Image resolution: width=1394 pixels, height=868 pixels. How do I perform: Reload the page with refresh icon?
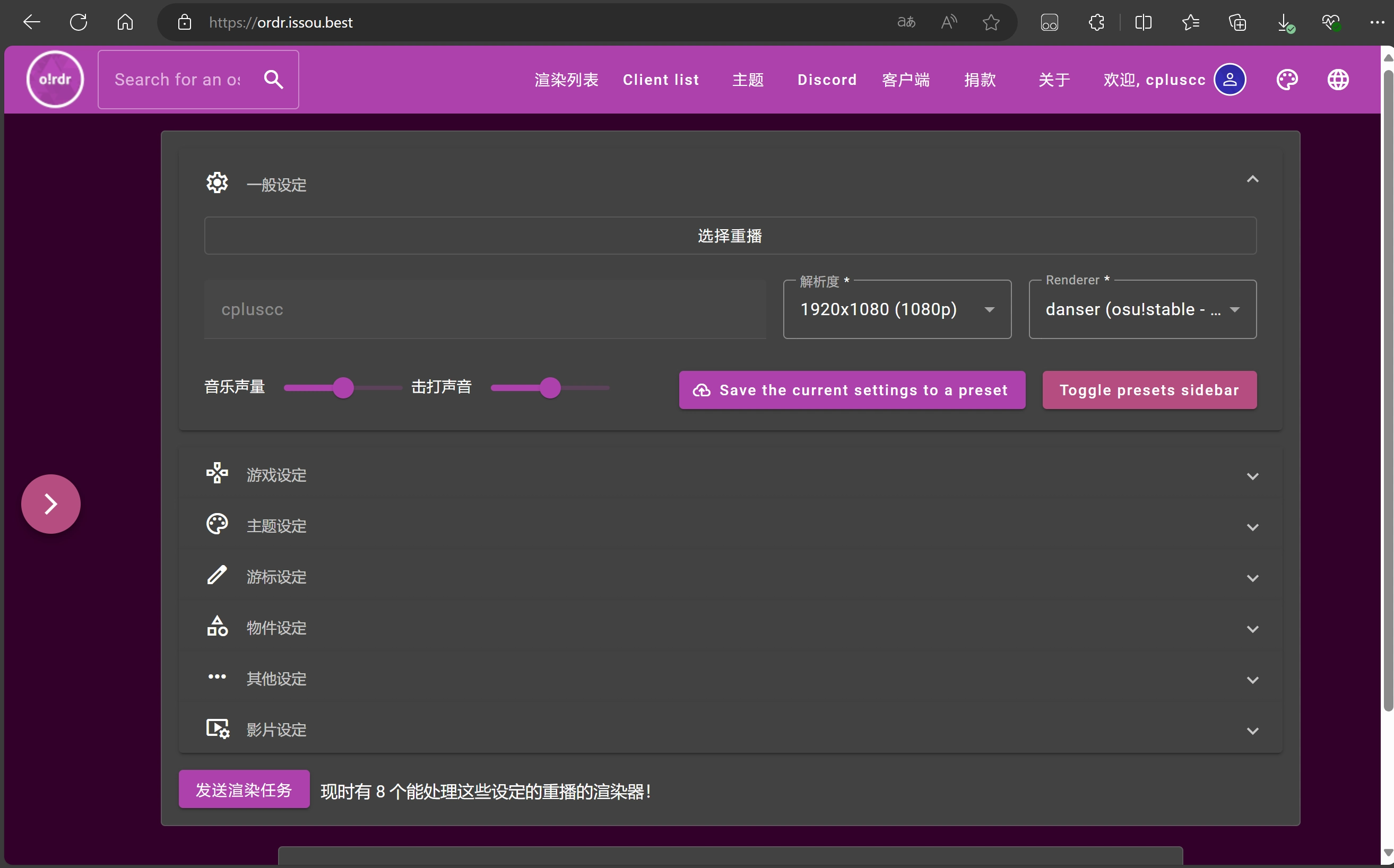pyautogui.click(x=79, y=22)
